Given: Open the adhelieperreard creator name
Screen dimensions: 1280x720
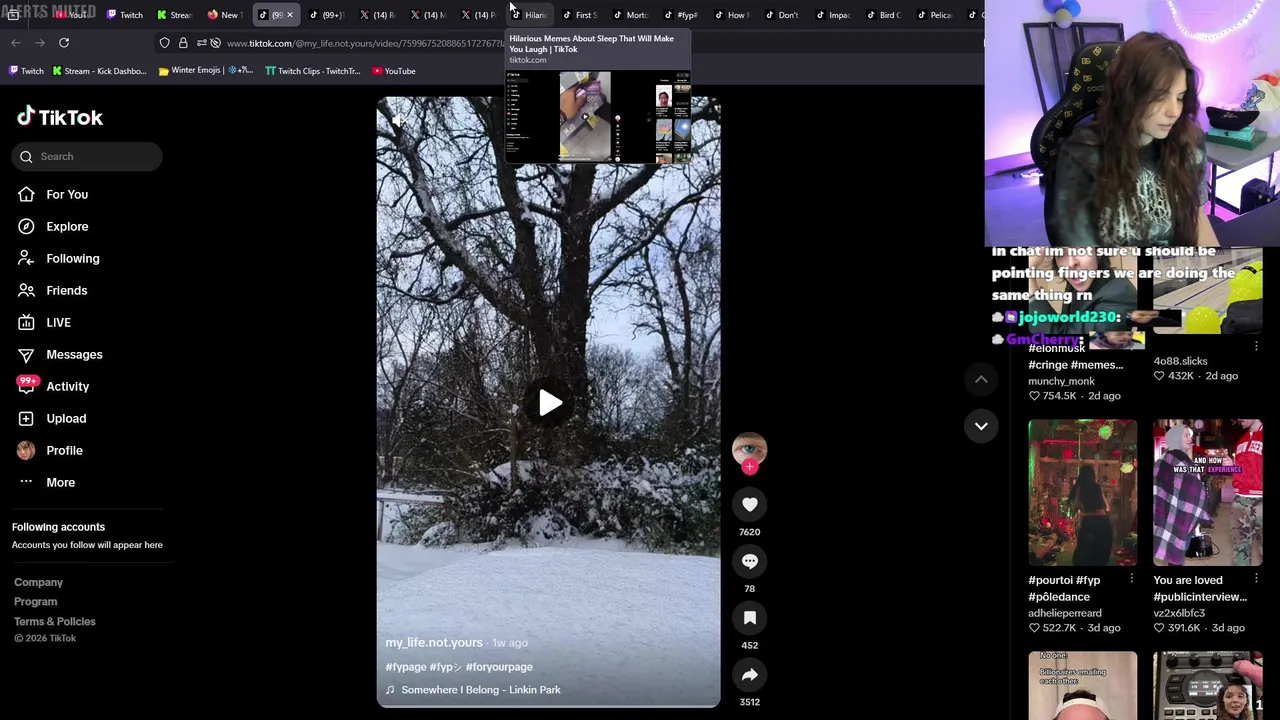Looking at the screenshot, I should point(1065,613).
